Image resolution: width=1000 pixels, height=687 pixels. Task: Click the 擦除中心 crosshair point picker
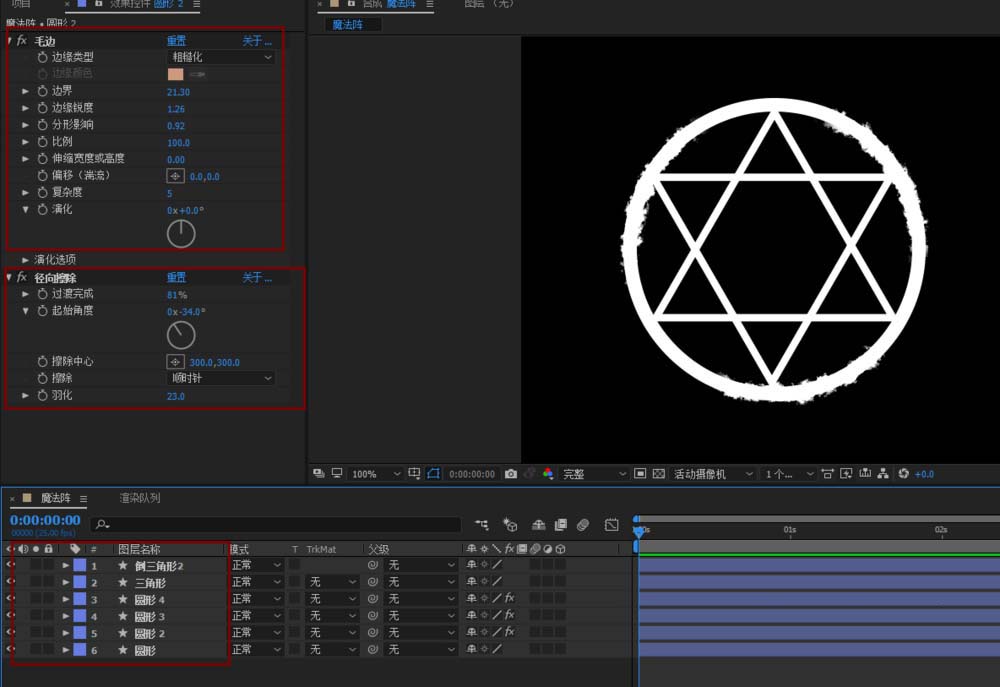pos(175,361)
